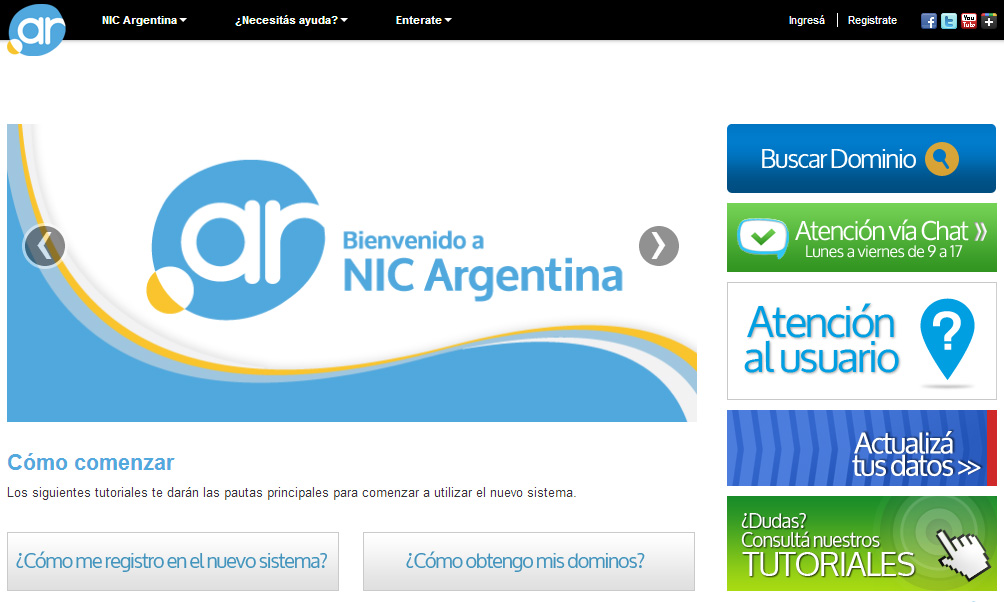1004x602 pixels.
Task: Expand the NIC Argentina dropdown menu
Action: pyautogui.click(x=144, y=20)
